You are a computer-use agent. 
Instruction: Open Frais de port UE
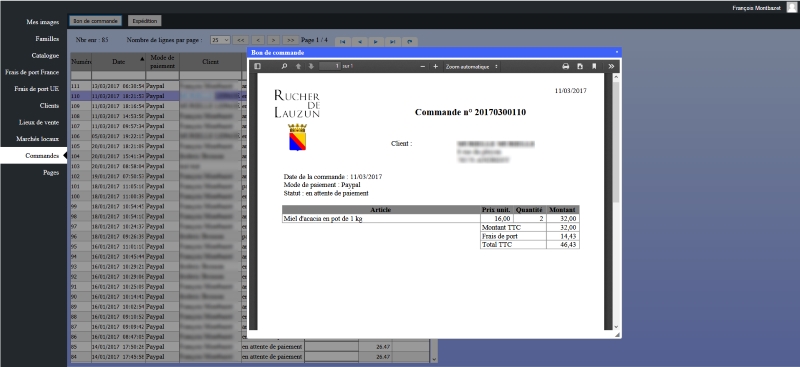coord(37,89)
